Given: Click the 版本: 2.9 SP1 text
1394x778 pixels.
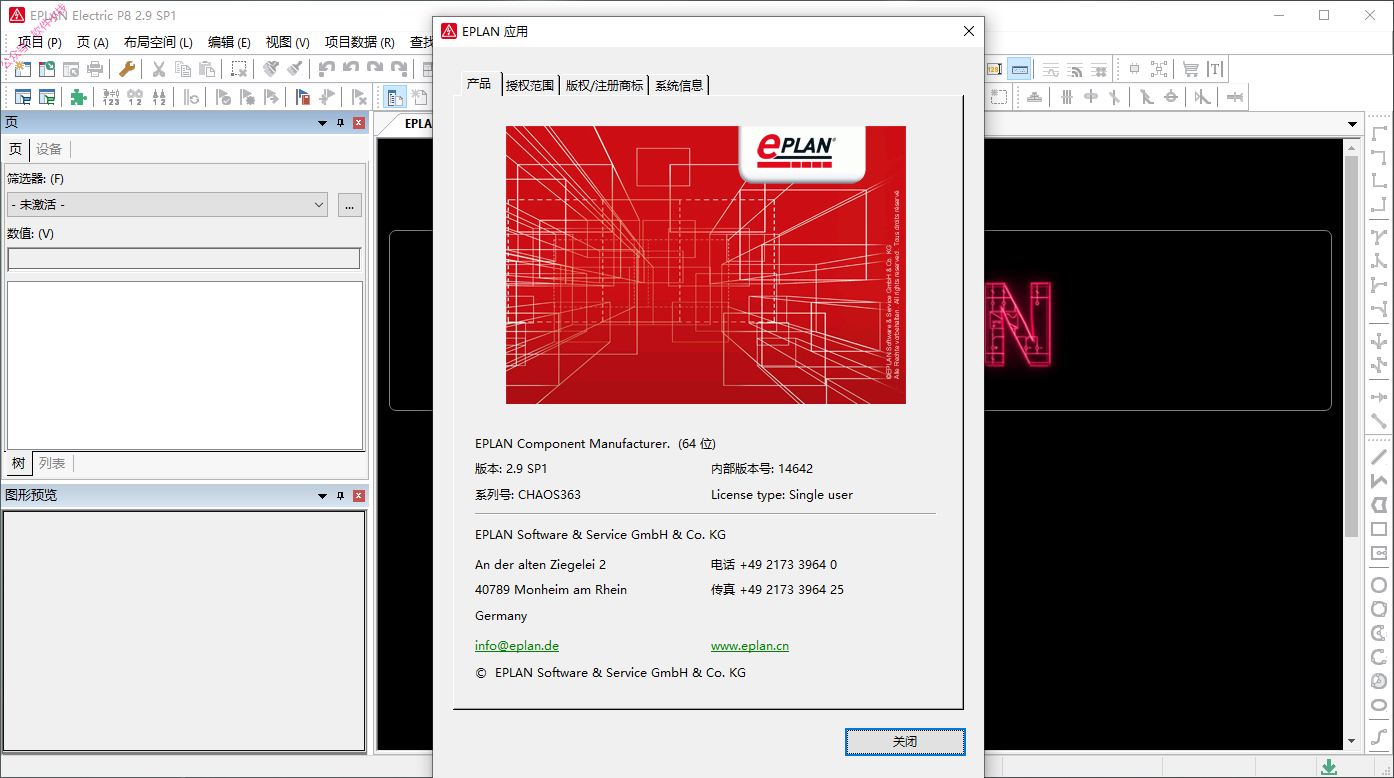Looking at the screenshot, I should pyautogui.click(x=511, y=468).
